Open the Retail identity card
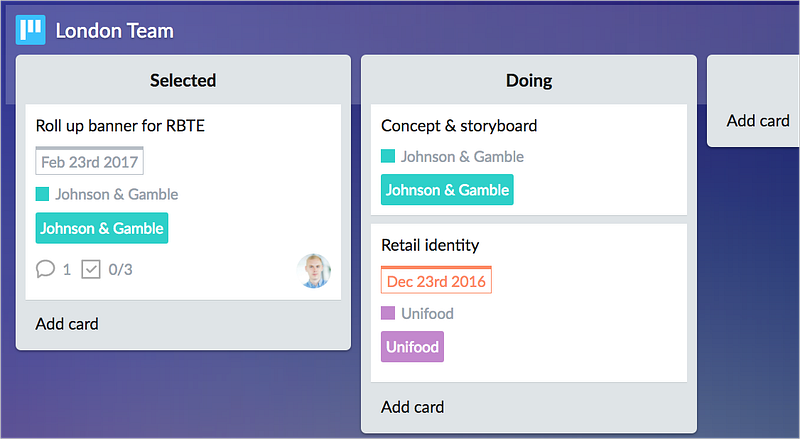This screenshot has width=800, height=439. [x=430, y=245]
